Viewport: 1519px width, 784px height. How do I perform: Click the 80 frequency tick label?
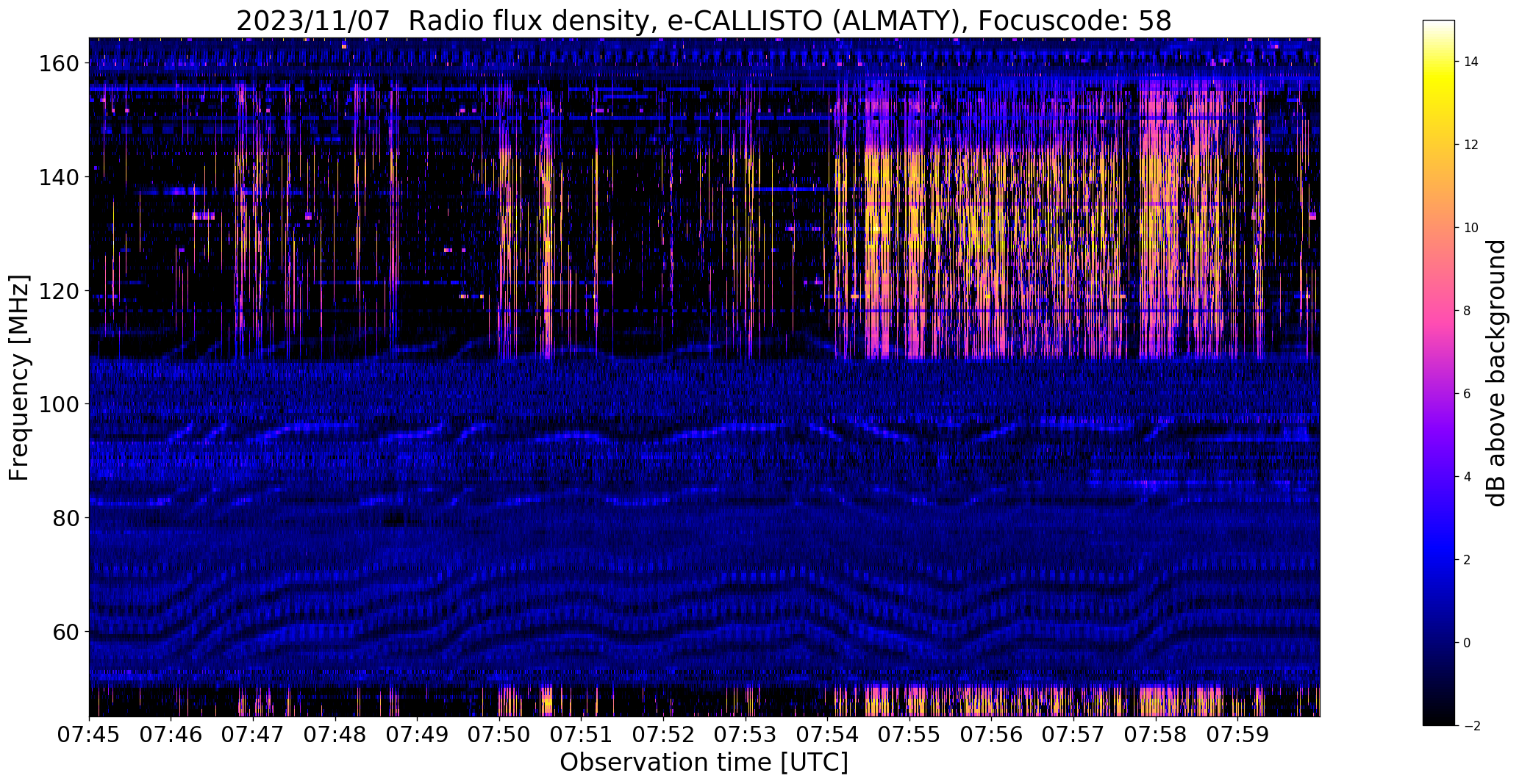[x=65, y=518]
